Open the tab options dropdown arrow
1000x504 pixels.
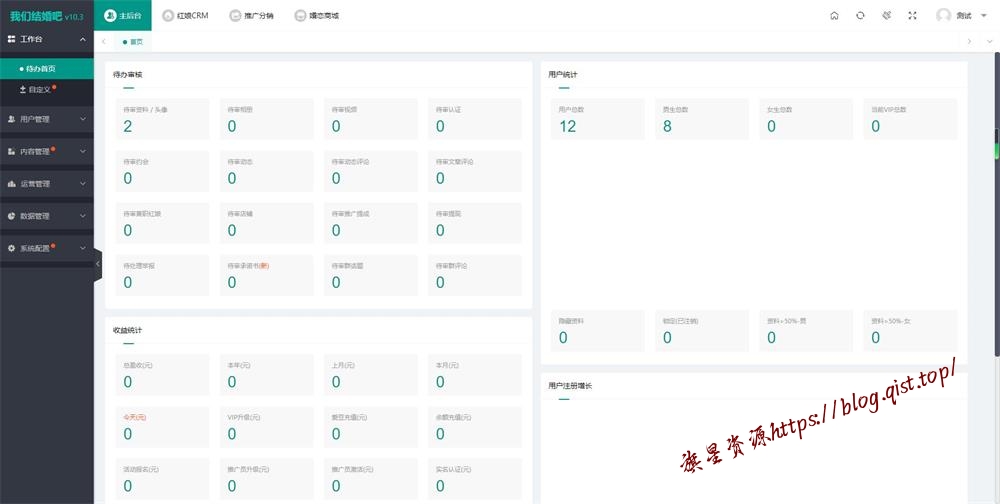tap(989, 41)
